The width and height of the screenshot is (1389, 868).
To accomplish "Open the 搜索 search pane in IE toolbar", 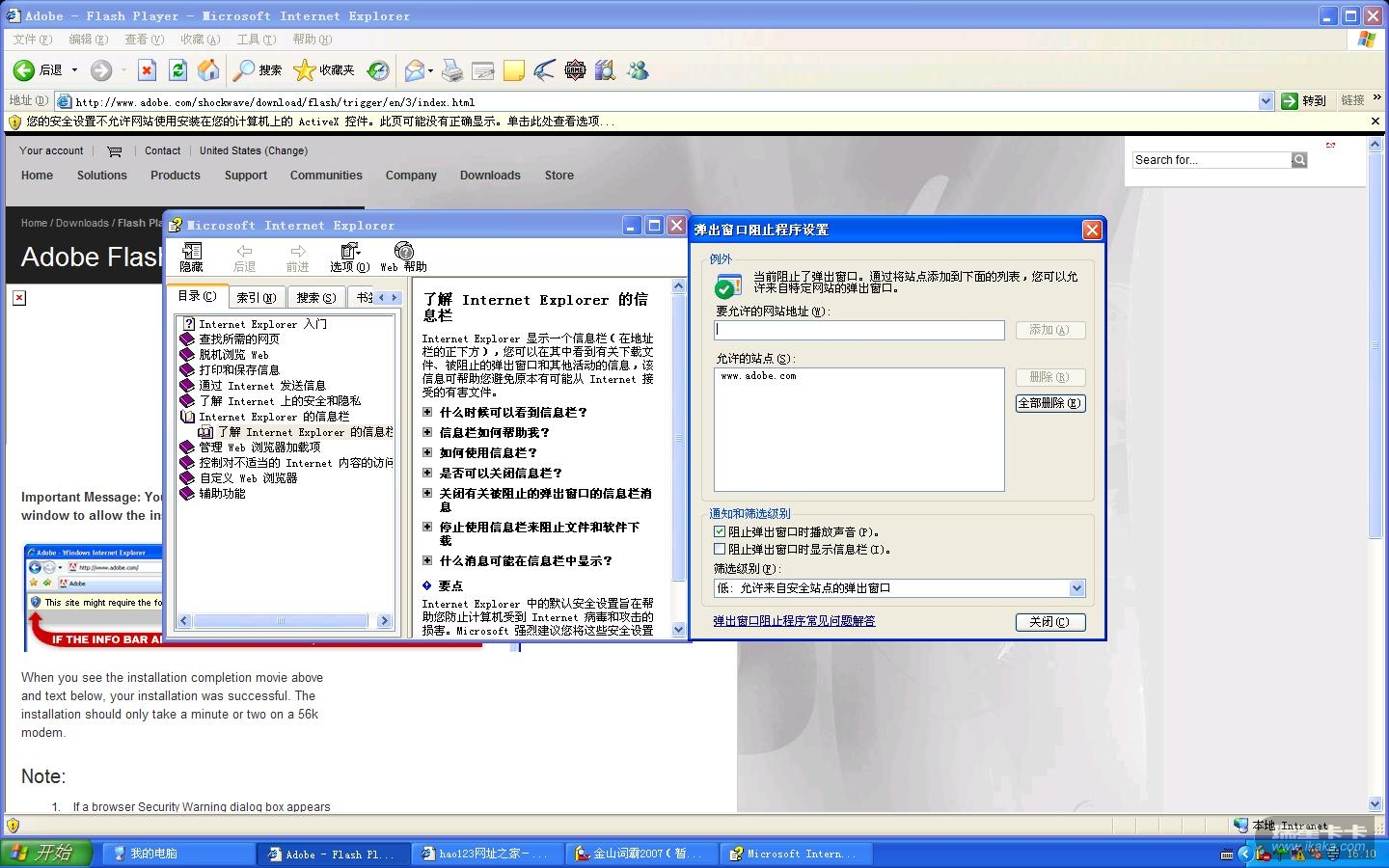I will pos(258,70).
